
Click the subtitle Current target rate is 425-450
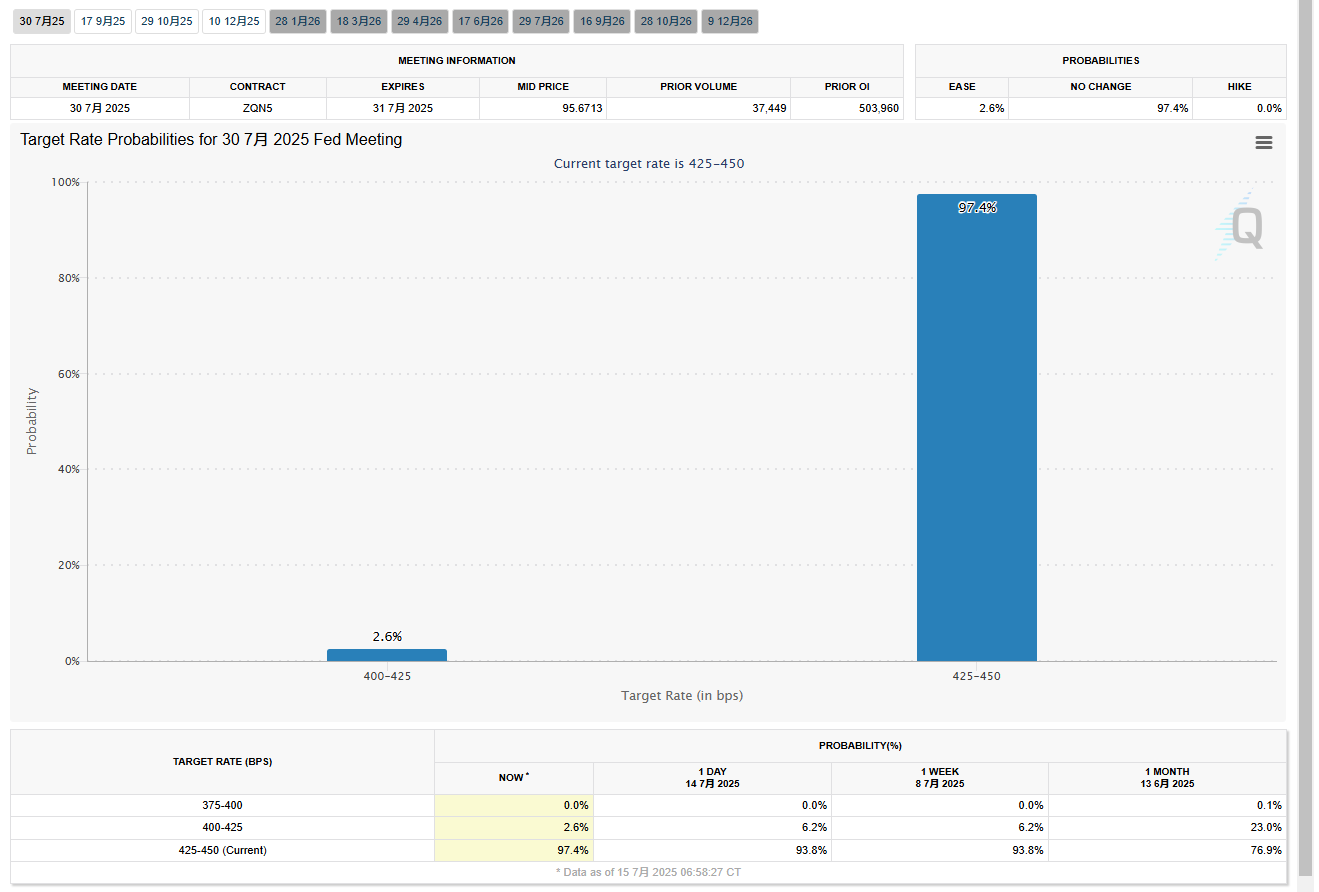[x=649, y=164]
